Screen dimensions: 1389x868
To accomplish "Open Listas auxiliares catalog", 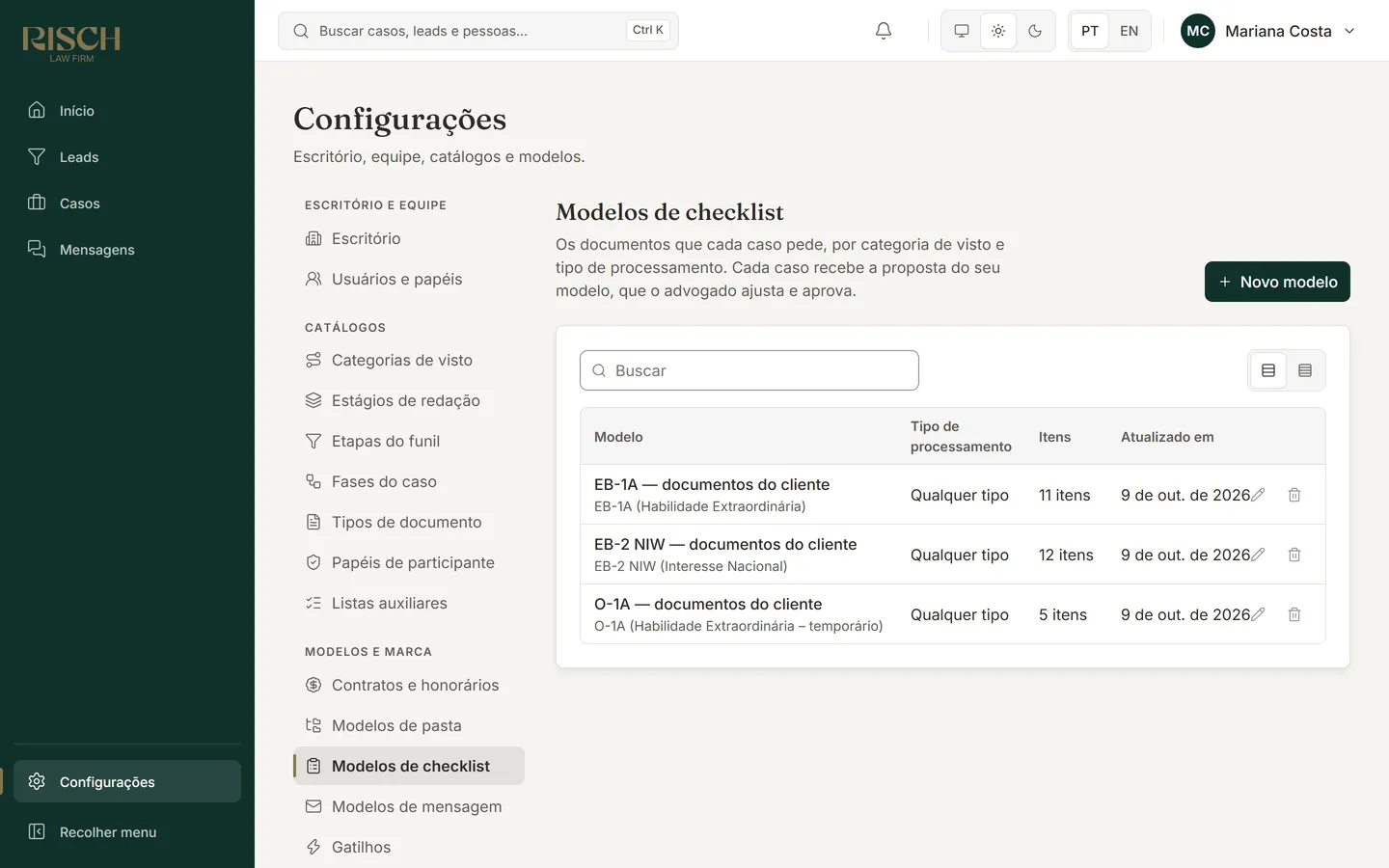I will [x=409, y=603].
